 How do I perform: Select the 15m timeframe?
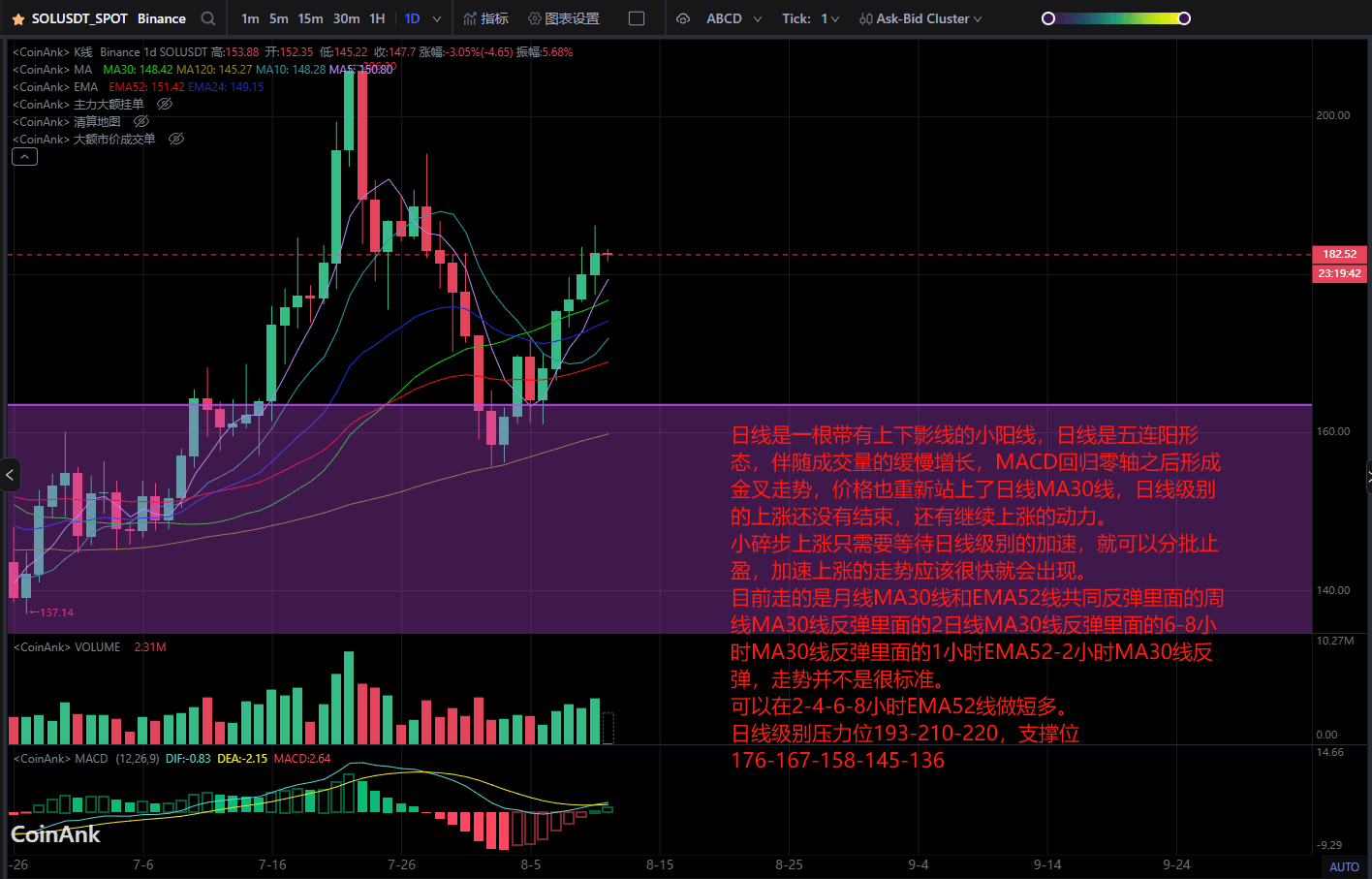coord(311,18)
